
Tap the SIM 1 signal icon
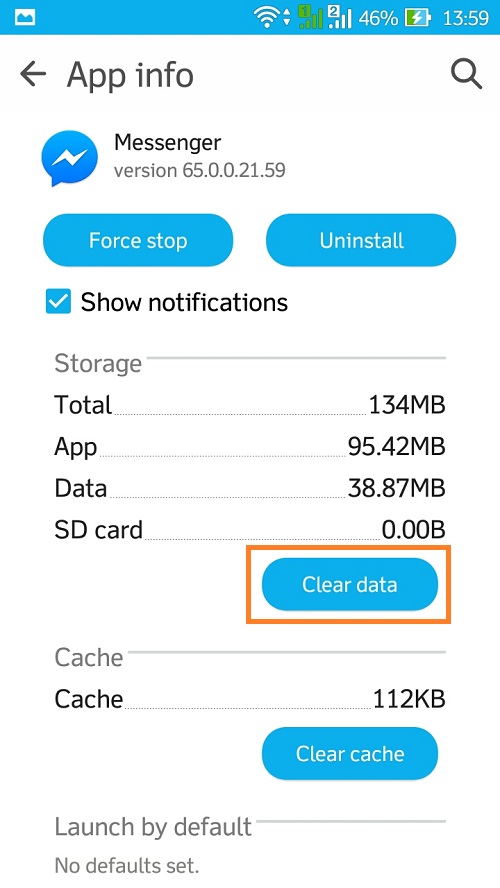308,17
